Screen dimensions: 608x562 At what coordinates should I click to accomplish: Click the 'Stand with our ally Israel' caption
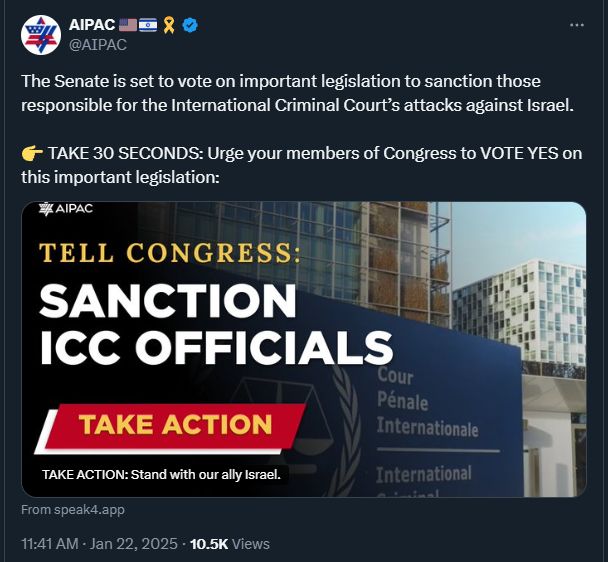[x=160, y=474]
